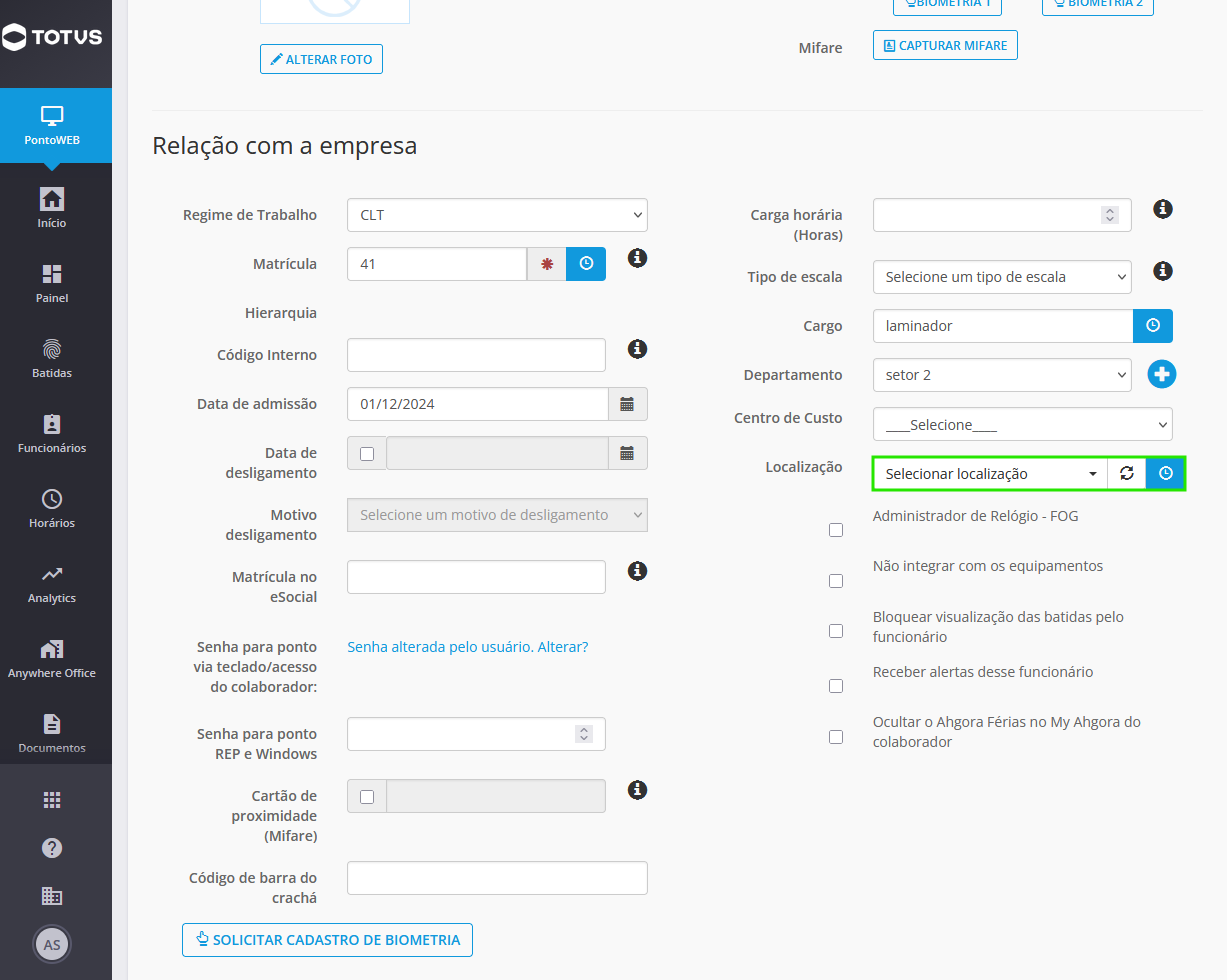
Task: Click the Senha alterada pelo usuário. Alterar? link
Action: coord(468,647)
